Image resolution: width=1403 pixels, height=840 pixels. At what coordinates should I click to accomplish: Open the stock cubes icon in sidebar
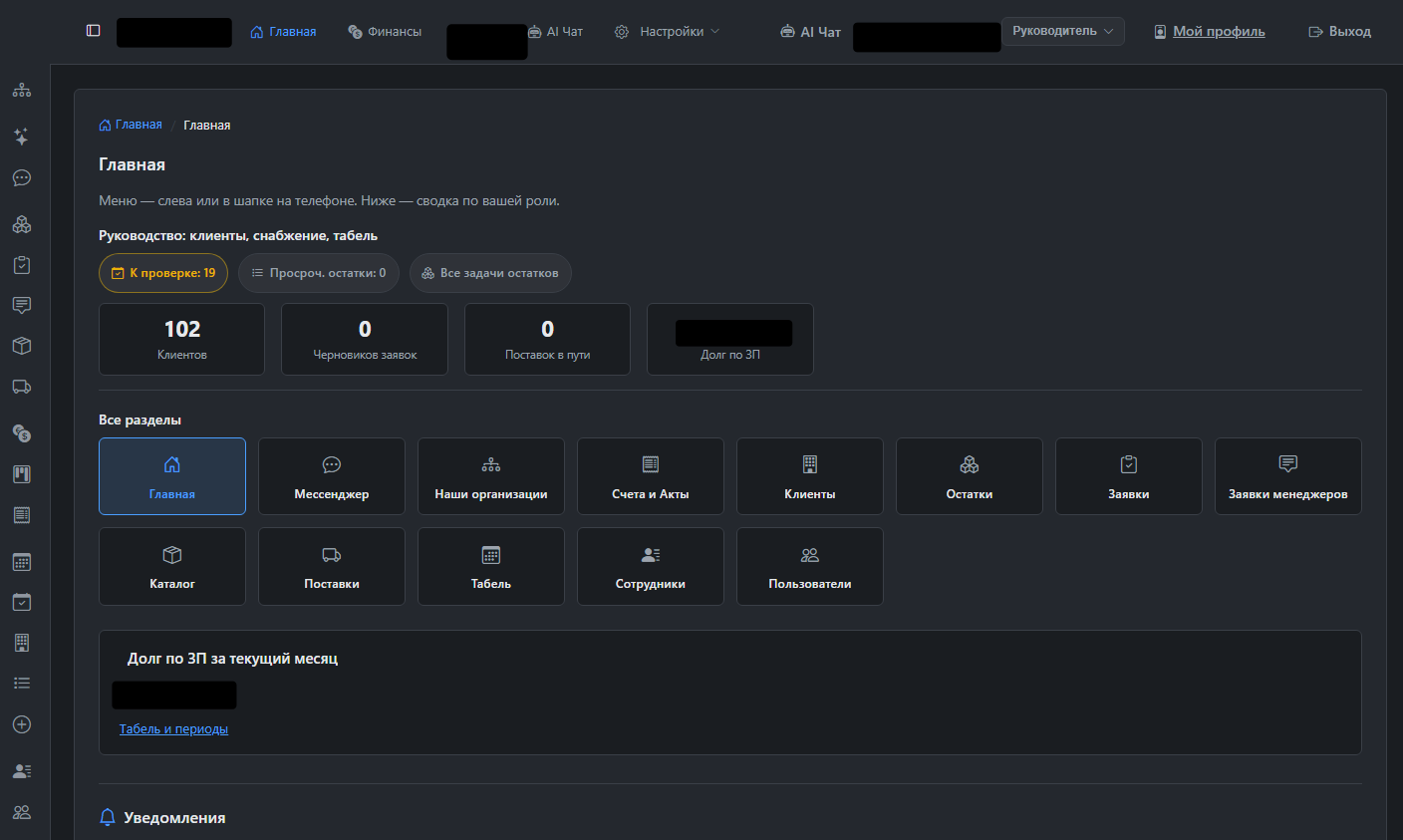22,225
